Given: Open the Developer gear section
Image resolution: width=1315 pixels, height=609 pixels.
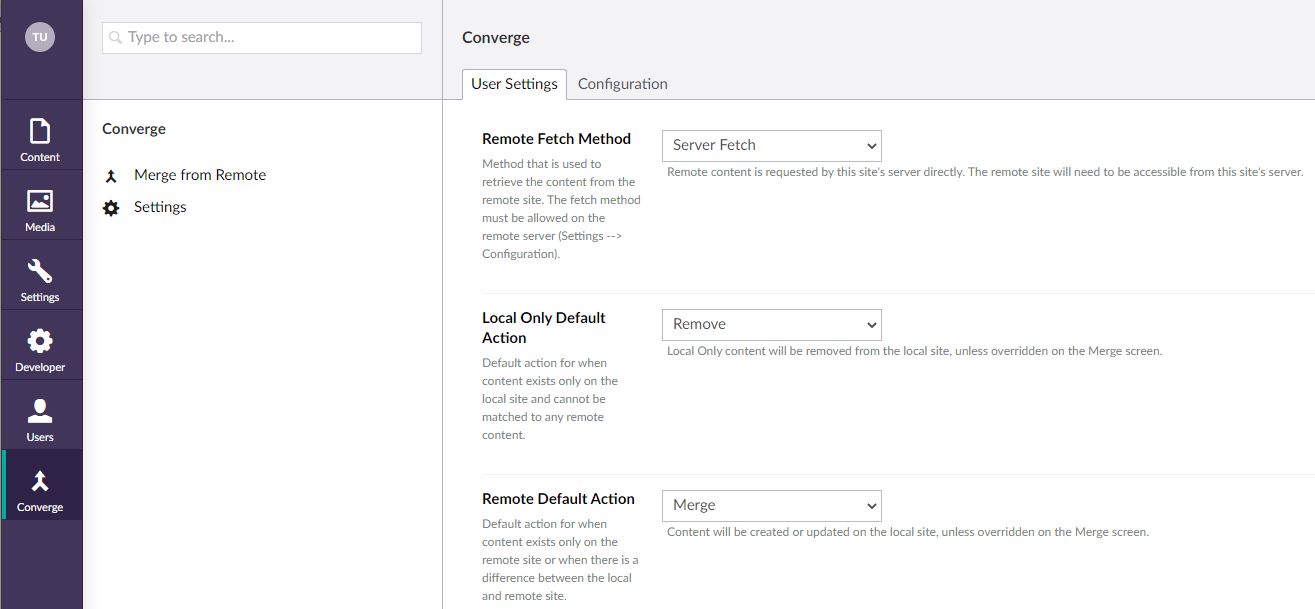Looking at the screenshot, I should point(40,341).
